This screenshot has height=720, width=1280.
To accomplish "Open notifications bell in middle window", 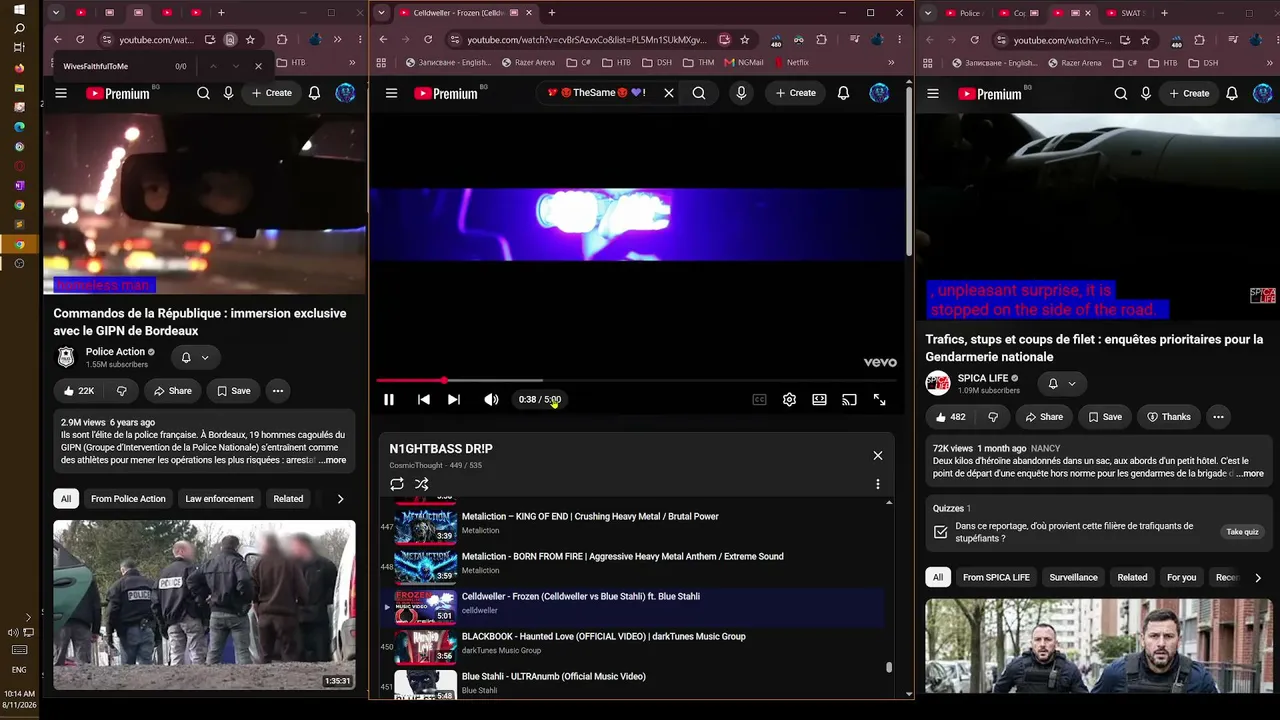I will click(843, 93).
